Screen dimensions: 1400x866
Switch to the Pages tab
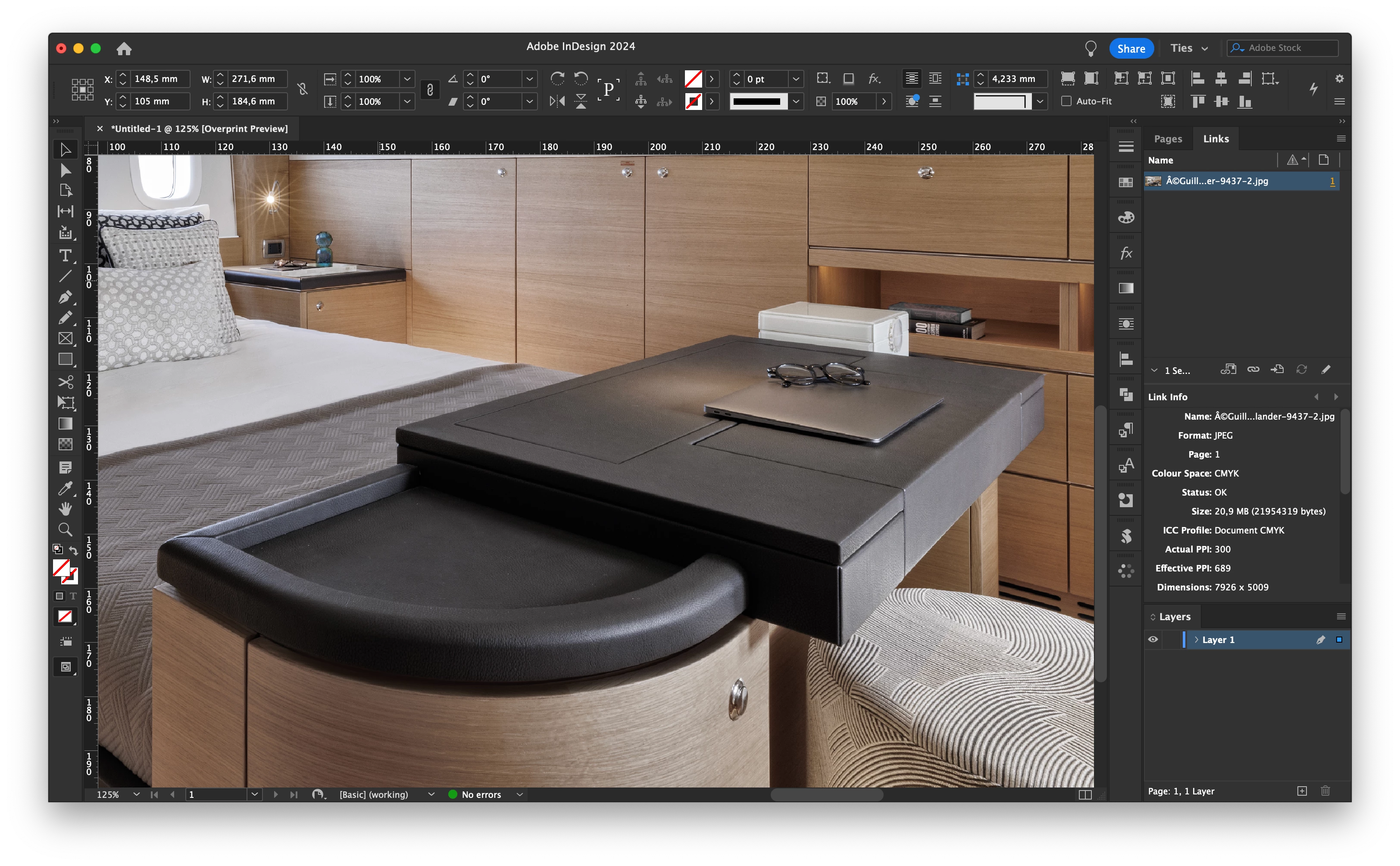1168,138
